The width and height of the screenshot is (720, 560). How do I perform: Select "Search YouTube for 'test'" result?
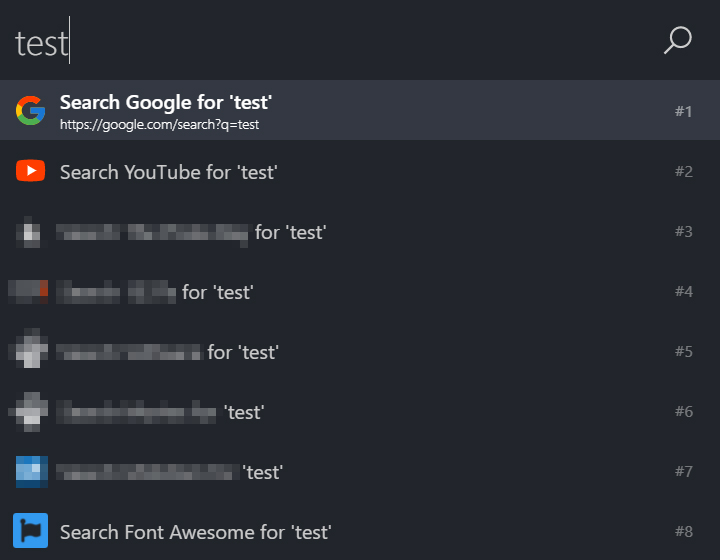360,171
